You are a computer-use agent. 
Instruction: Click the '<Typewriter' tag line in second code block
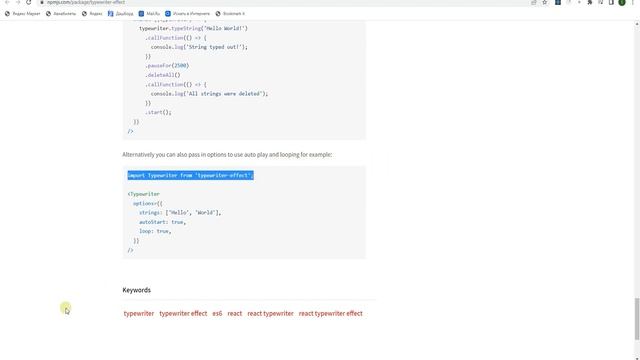click(x=144, y=194)
